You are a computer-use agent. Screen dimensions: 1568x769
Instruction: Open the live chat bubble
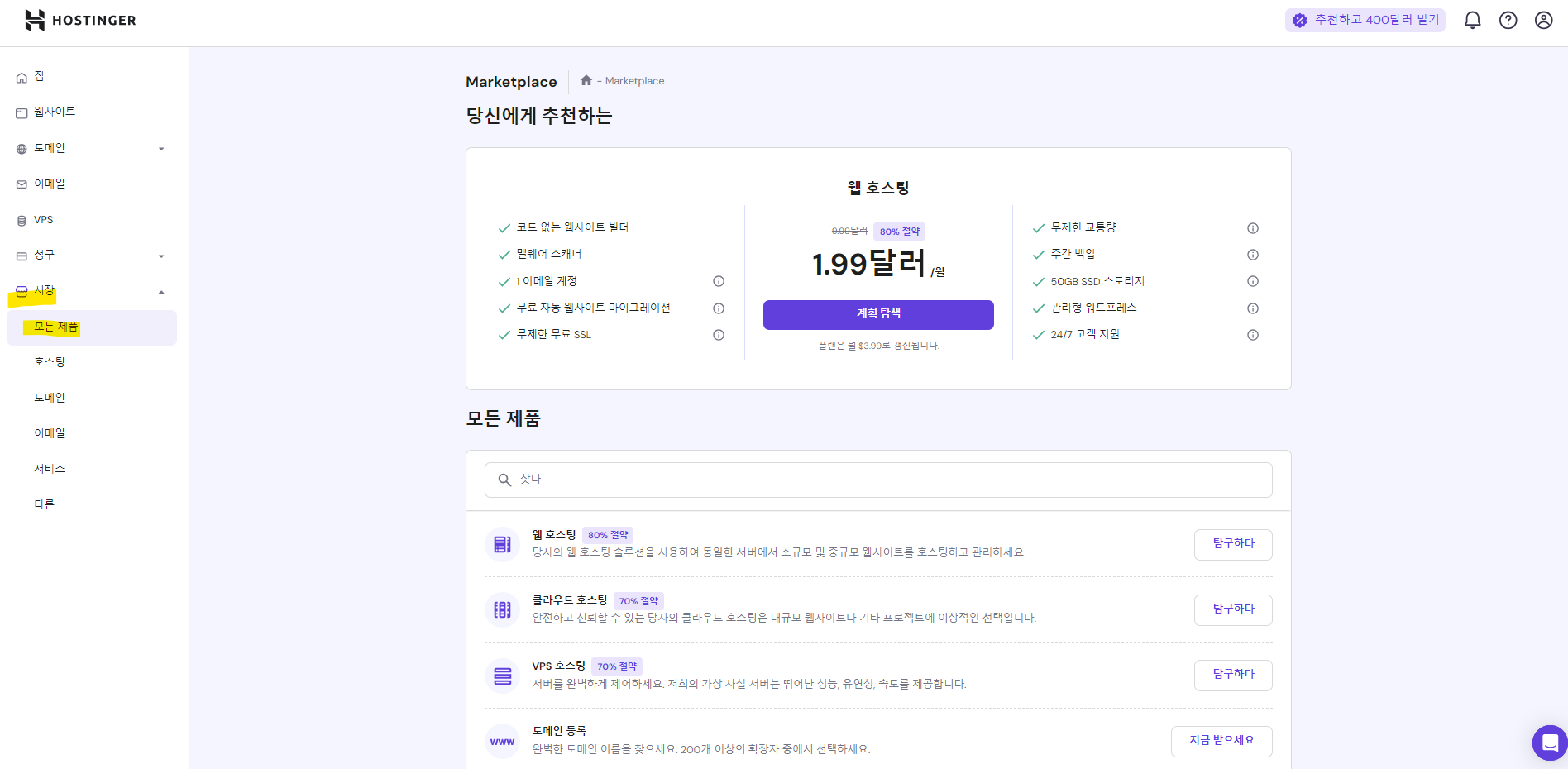[x=1550, y=743]
